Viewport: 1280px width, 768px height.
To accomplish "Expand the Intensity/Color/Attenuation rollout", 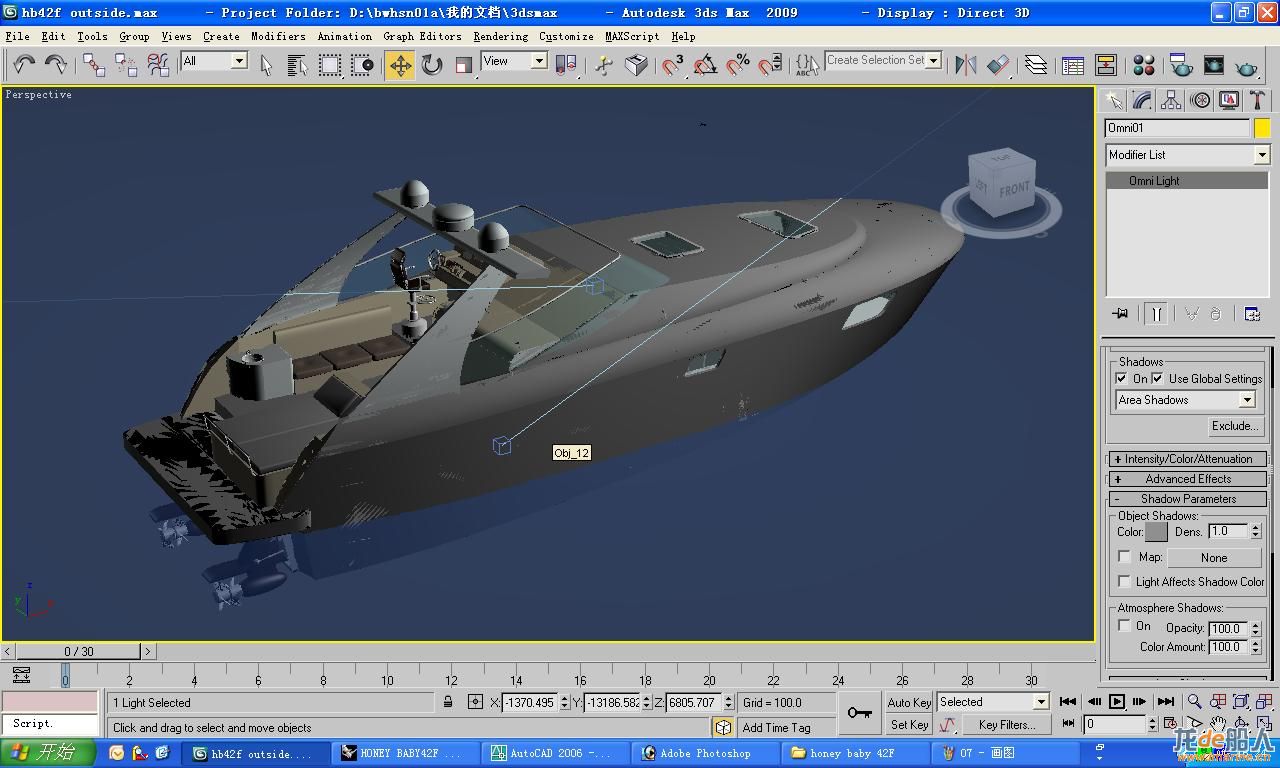I will [x=1188, y=459].
